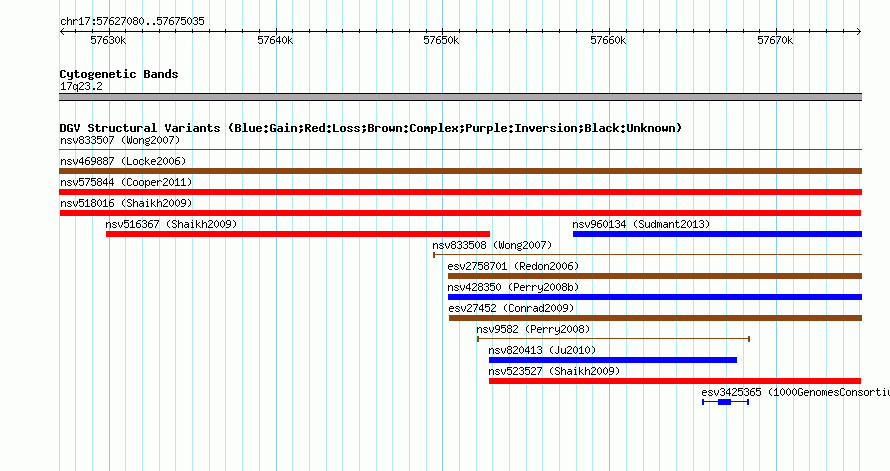Click the chr17:57627080..57675035 coordinate label
Image resolution: width=890 pixels, height=471 pixels.
click(132, 21)
